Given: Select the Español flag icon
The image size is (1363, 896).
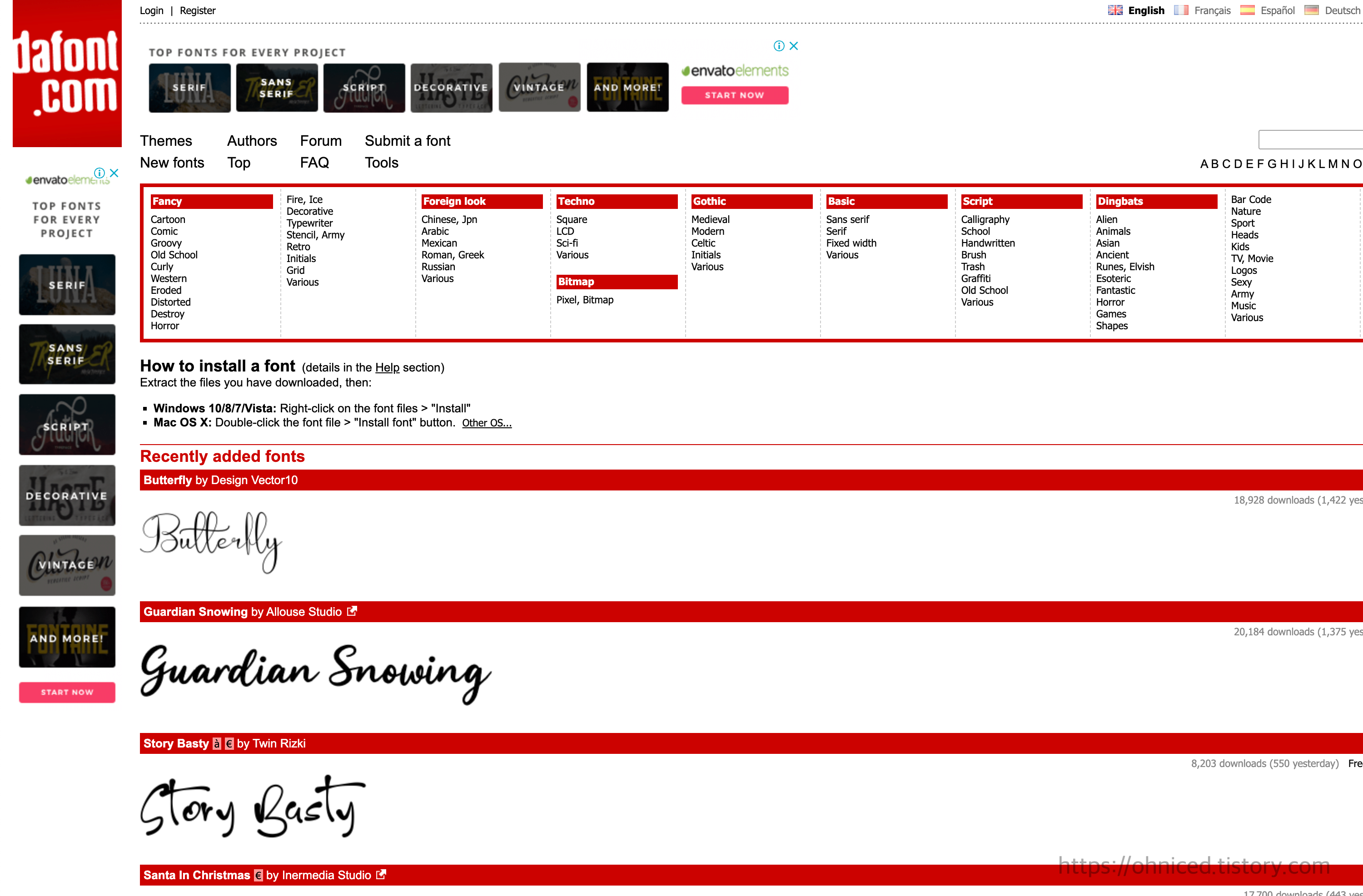Looking at the screenshot, I should coord(1247,10).
